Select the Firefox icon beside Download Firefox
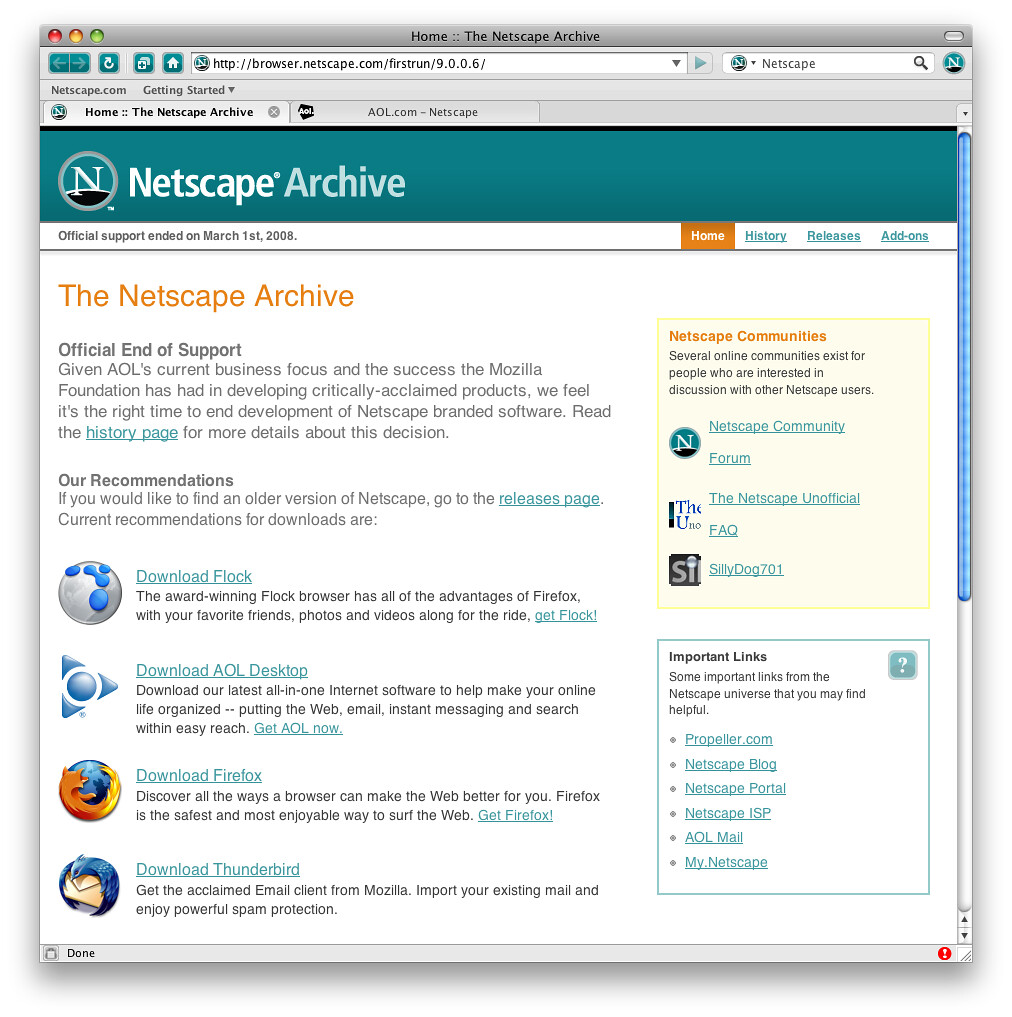The image size is (1012, 1017). (89, 791)
